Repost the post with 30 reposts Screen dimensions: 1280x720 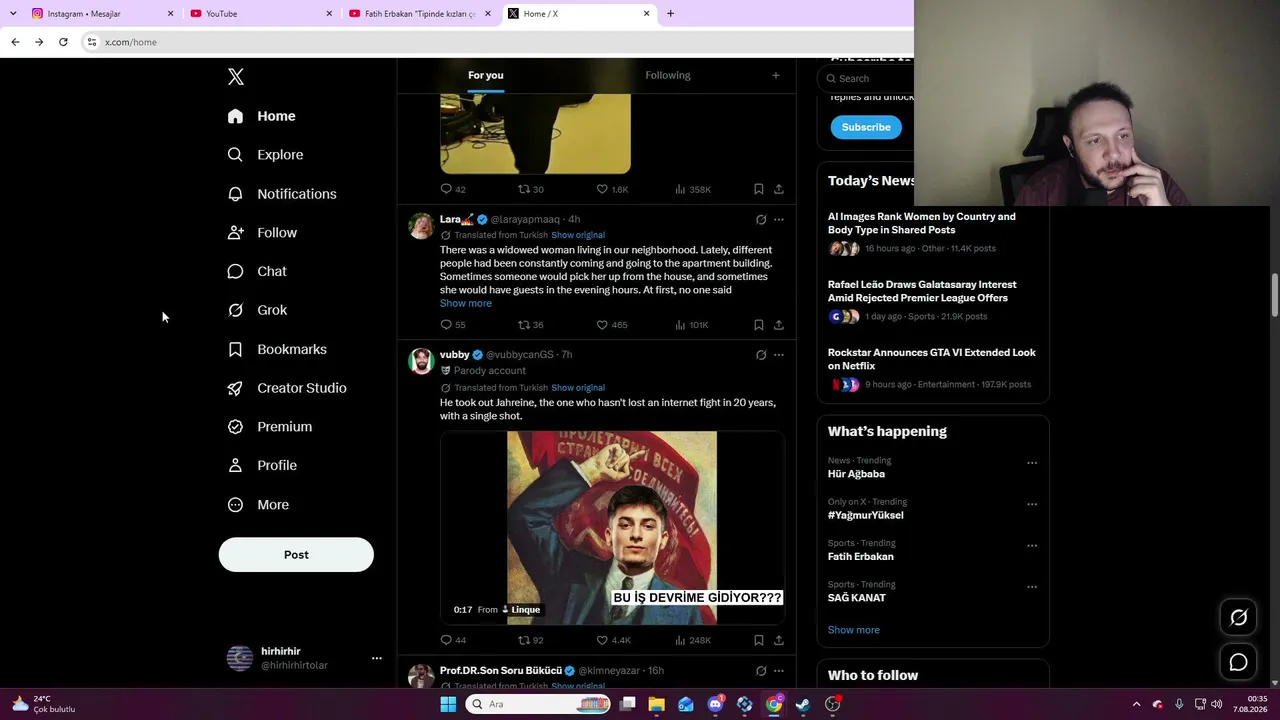pos(524,189)
